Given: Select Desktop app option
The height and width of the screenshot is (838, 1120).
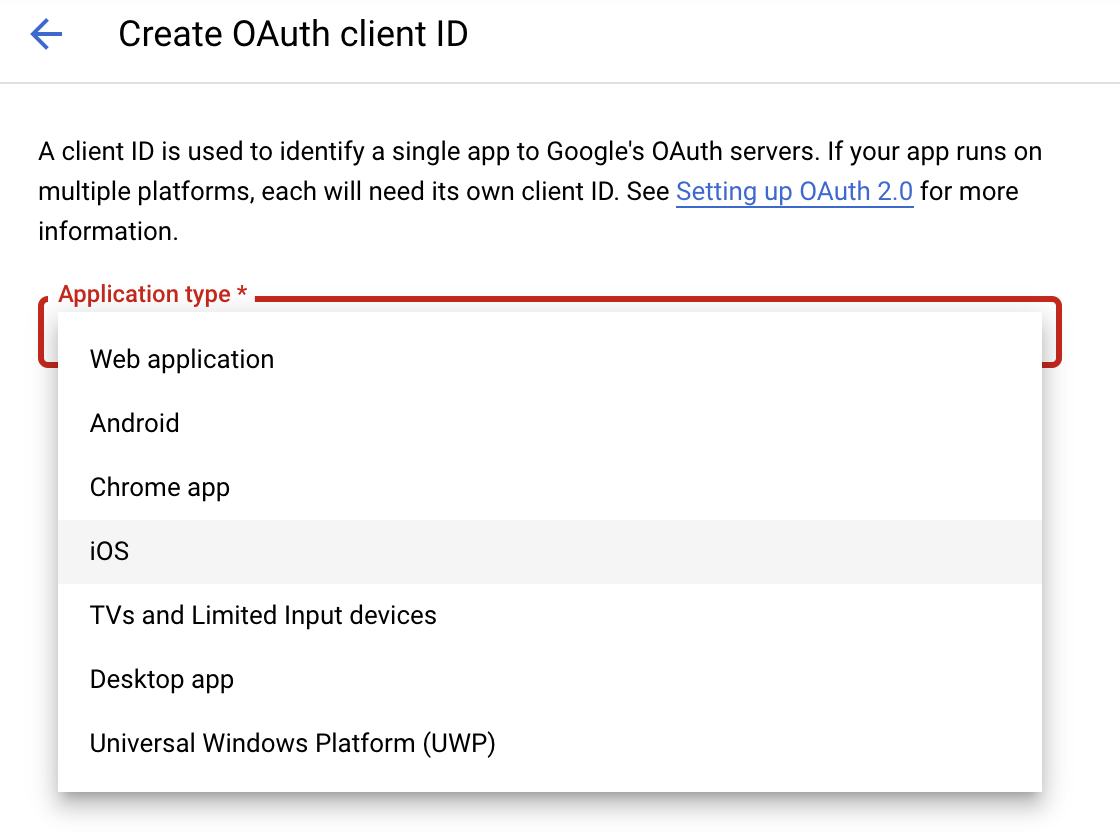Looking at the screenshot, I should pos(549,679).
